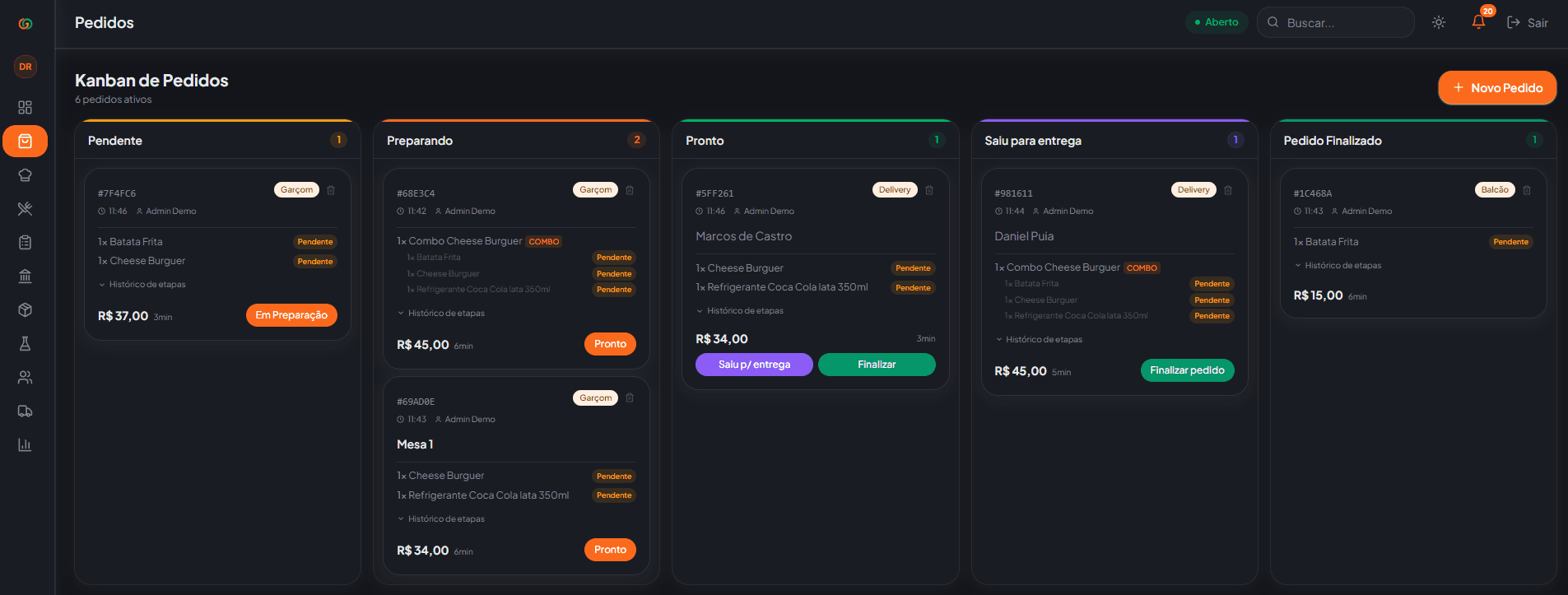Open the crossed utensils sidebar icon
1568x595 pixels.
pos(26,208)
